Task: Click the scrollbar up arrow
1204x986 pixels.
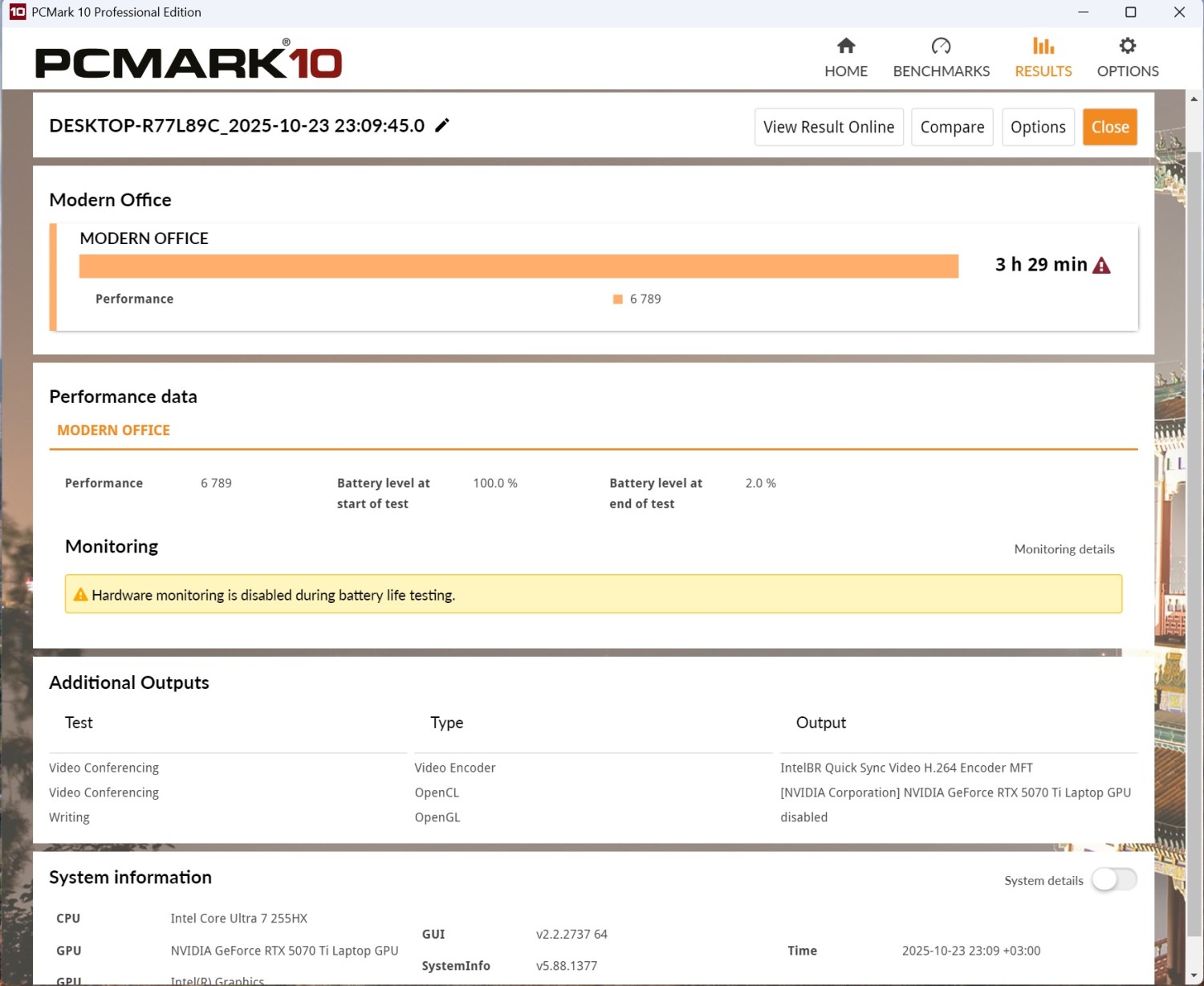Action: (x=1194, y=100)
